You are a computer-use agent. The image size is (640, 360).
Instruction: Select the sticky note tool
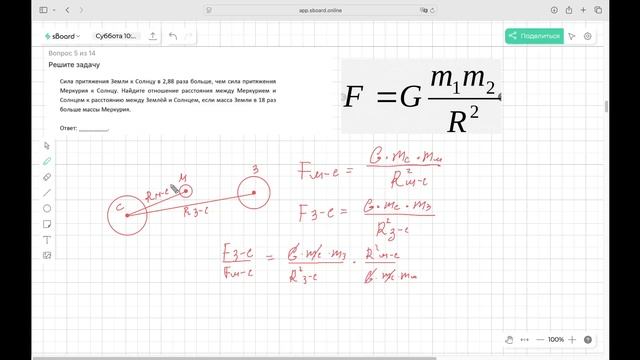[x=47, y=224]
